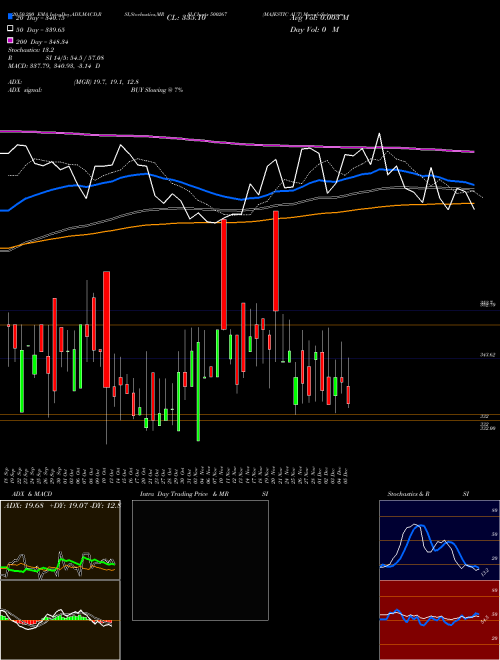
Task: Click the white 50 Day legend swatch
Action: pos(10,29)
